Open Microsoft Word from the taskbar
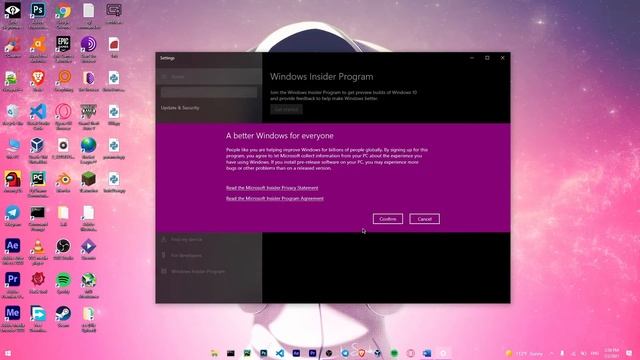Image resolution: width=640 pixels, height=360 pixels. coord(427,353)
